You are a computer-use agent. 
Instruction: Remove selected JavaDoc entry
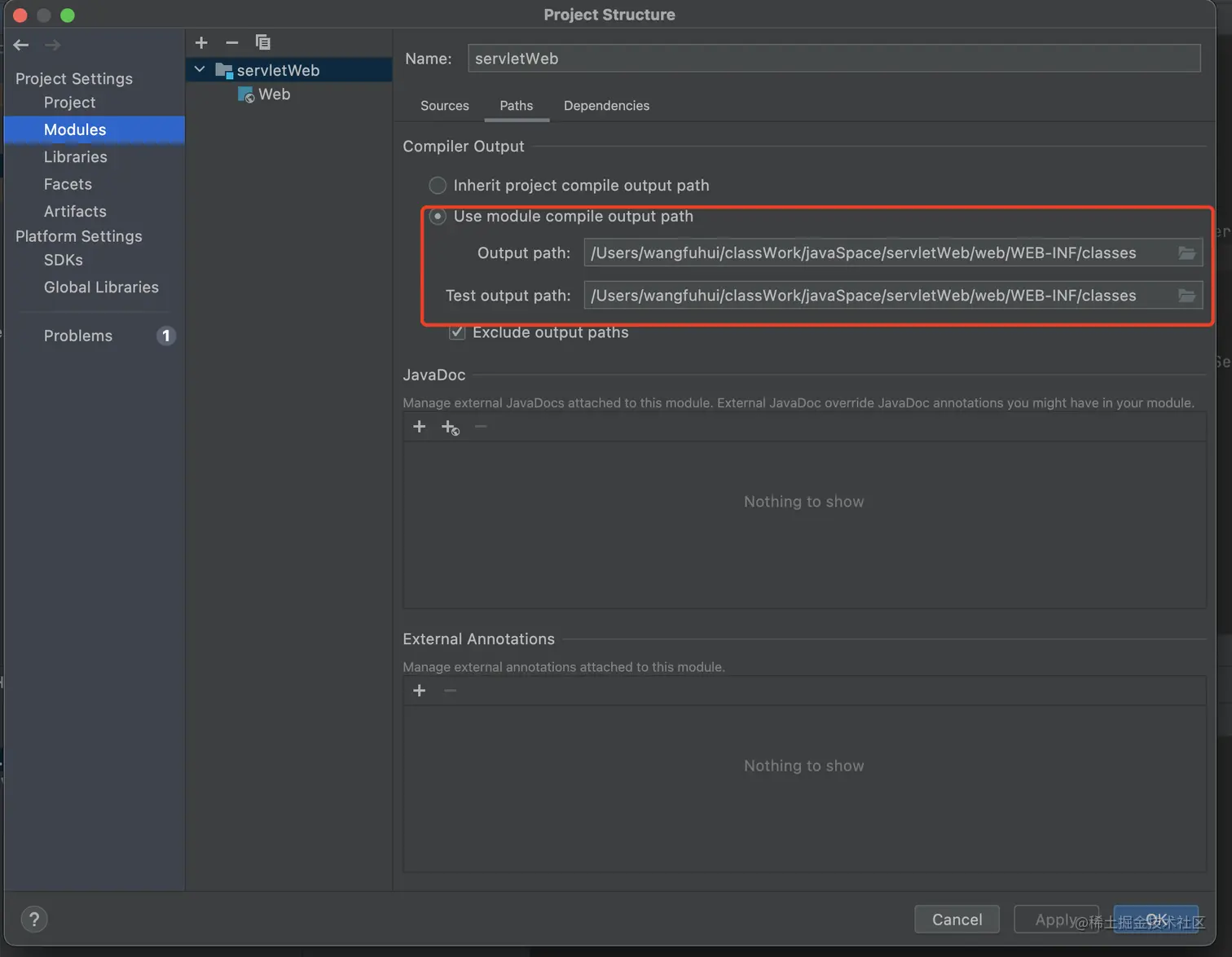click(481, 427)
